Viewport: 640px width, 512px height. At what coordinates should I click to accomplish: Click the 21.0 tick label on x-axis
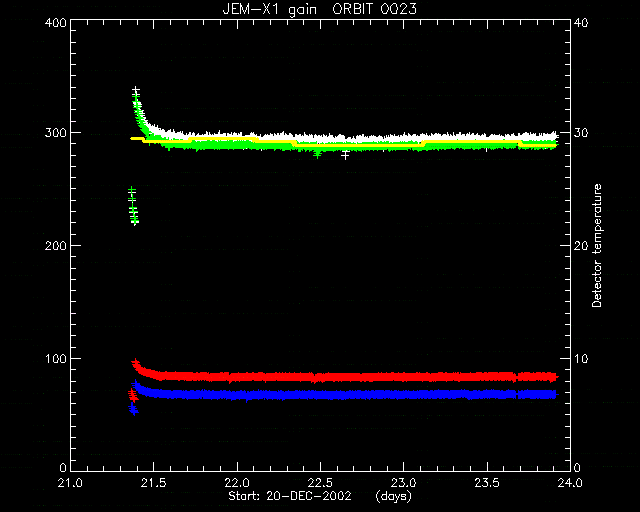[71, 483]
